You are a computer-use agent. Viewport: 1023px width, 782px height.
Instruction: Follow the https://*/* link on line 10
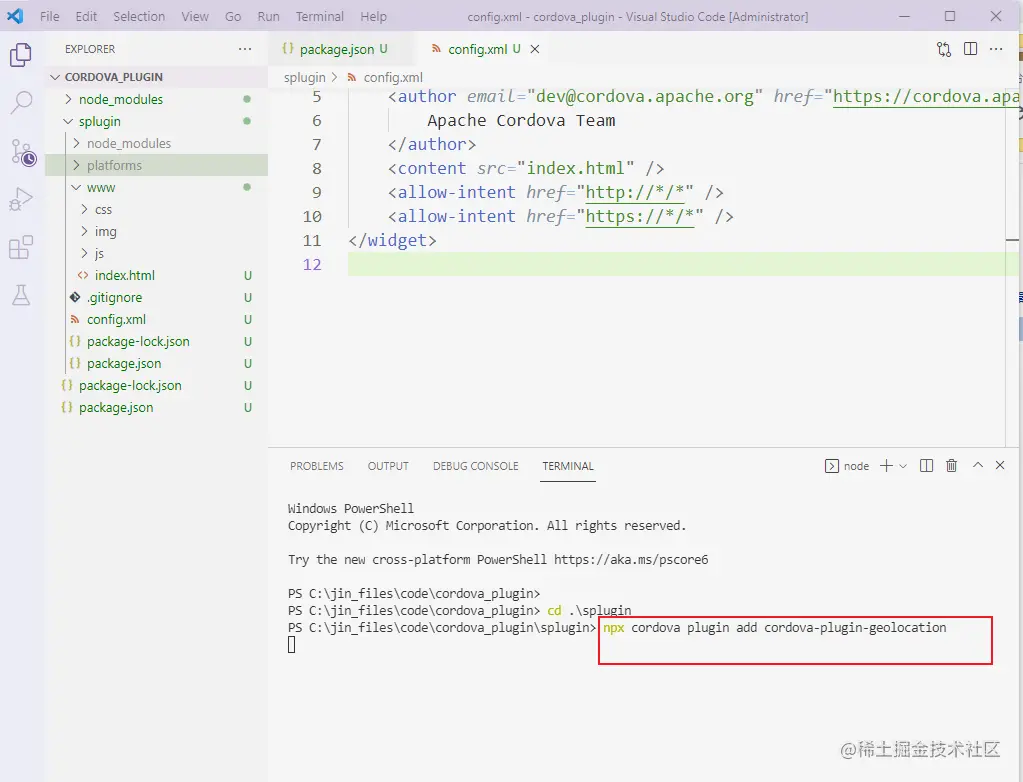[x=640, y=217]
